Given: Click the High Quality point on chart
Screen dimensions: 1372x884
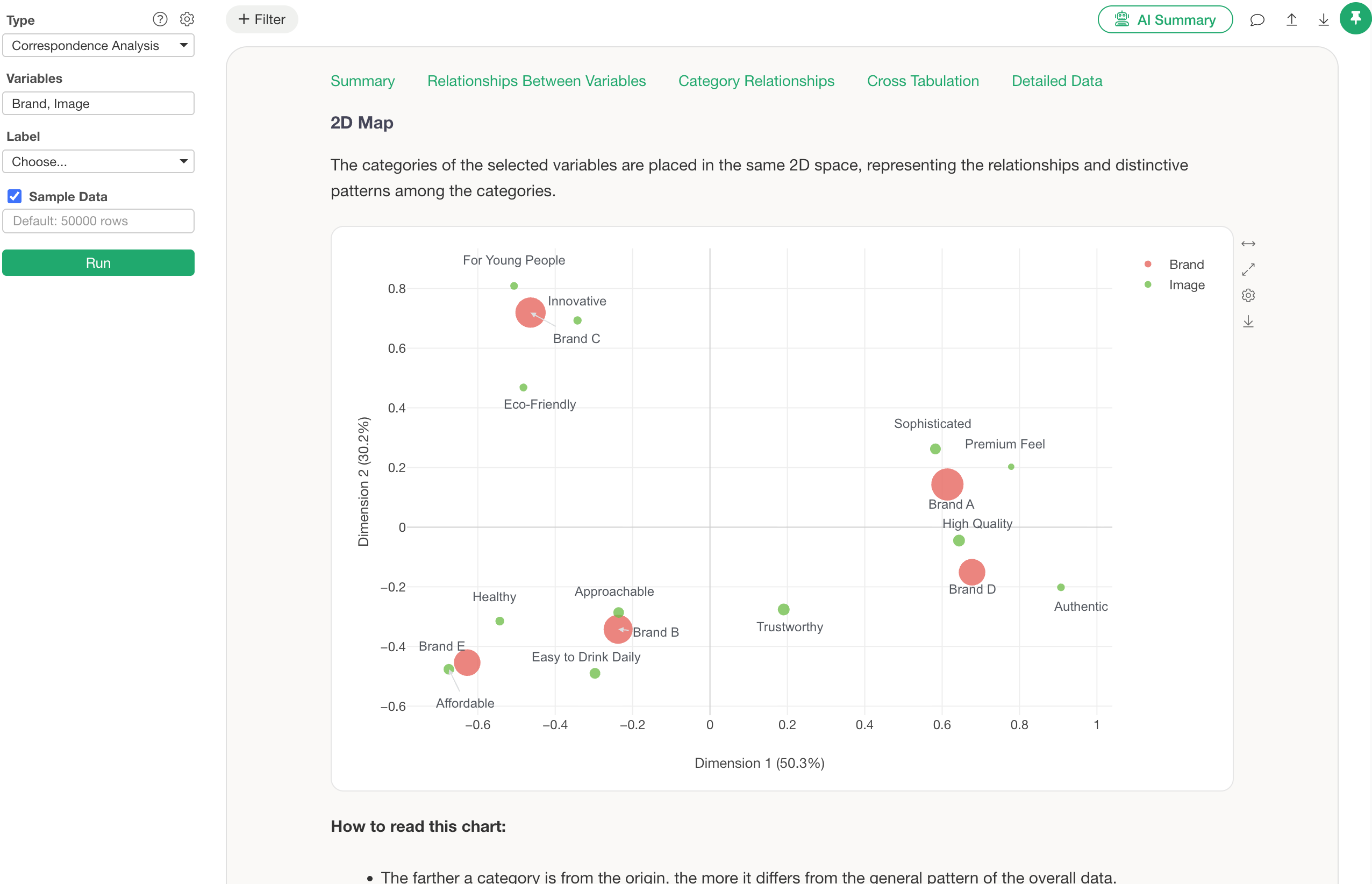Looking at the screenshot, I should 959,541.
